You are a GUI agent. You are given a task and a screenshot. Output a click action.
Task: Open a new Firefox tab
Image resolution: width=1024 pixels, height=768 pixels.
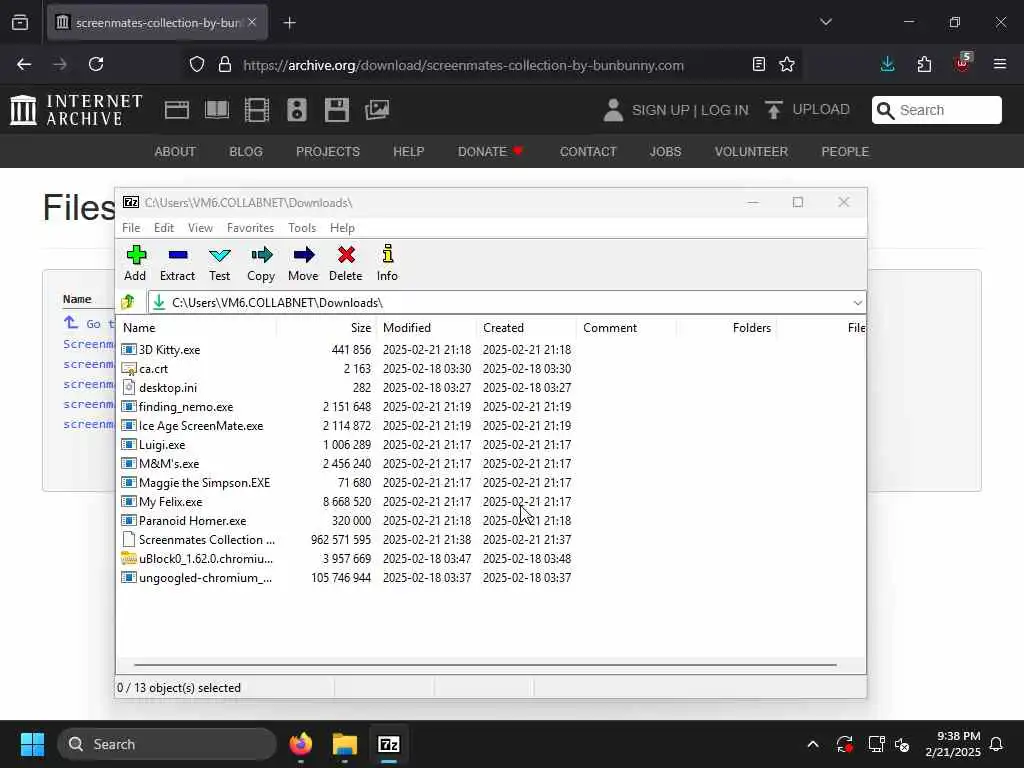(289, 23)
